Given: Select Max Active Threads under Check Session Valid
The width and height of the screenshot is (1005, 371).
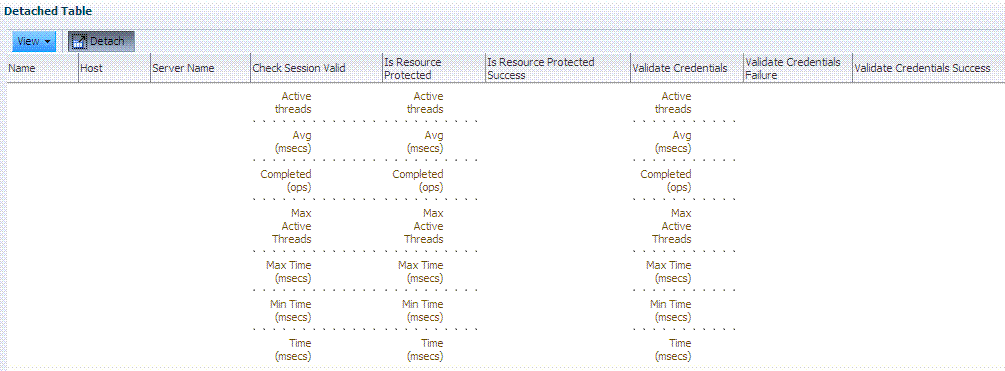Looking at the screenshot, I should pos(292,226).
